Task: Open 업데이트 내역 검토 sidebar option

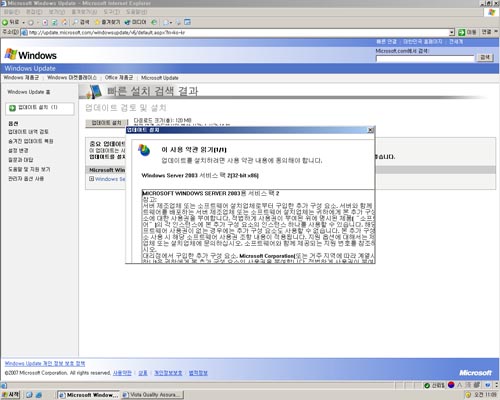Action: [x=28, y=132]
